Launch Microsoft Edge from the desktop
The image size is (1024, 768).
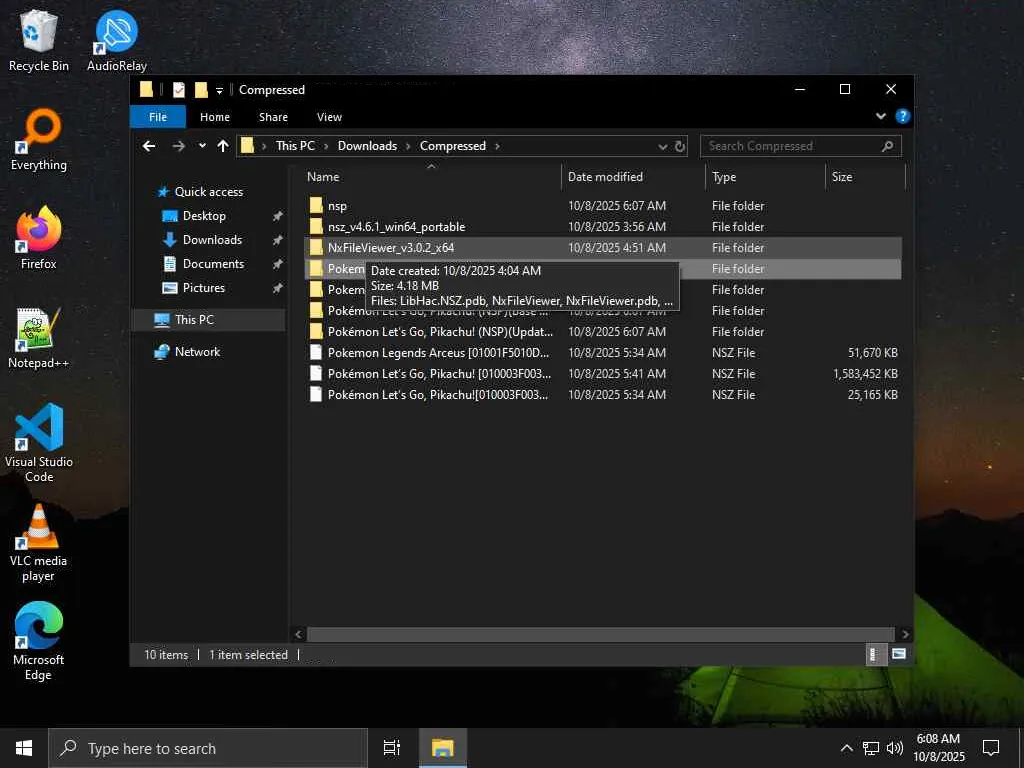[x=39, y=641]
